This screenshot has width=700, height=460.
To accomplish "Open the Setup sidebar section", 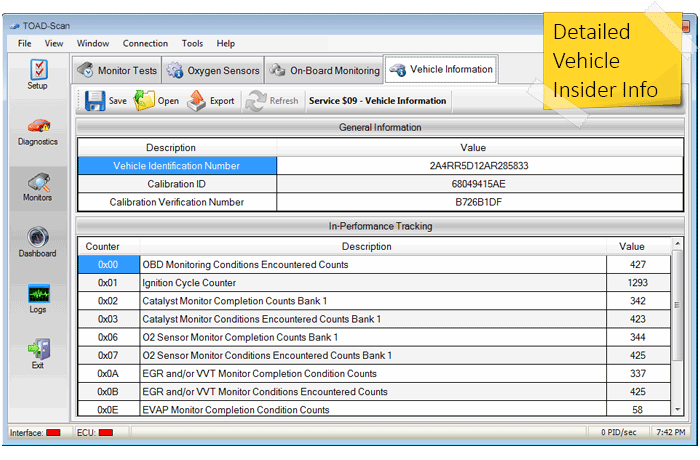I will coord(38,75).
